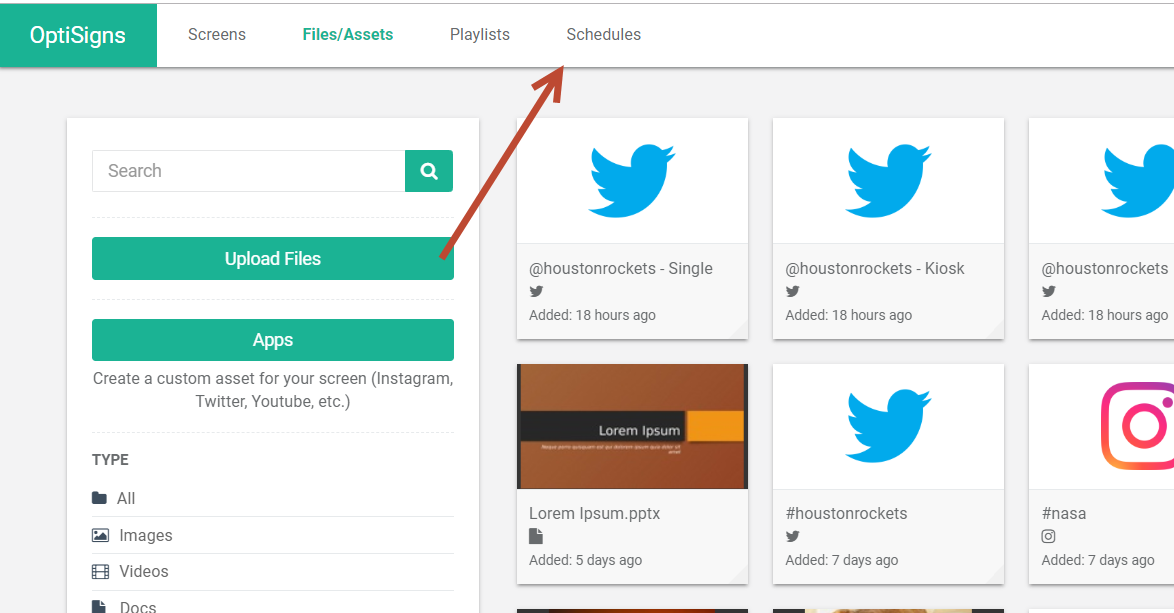Filter assets by the Docs file icon

(x=98, y=606)
